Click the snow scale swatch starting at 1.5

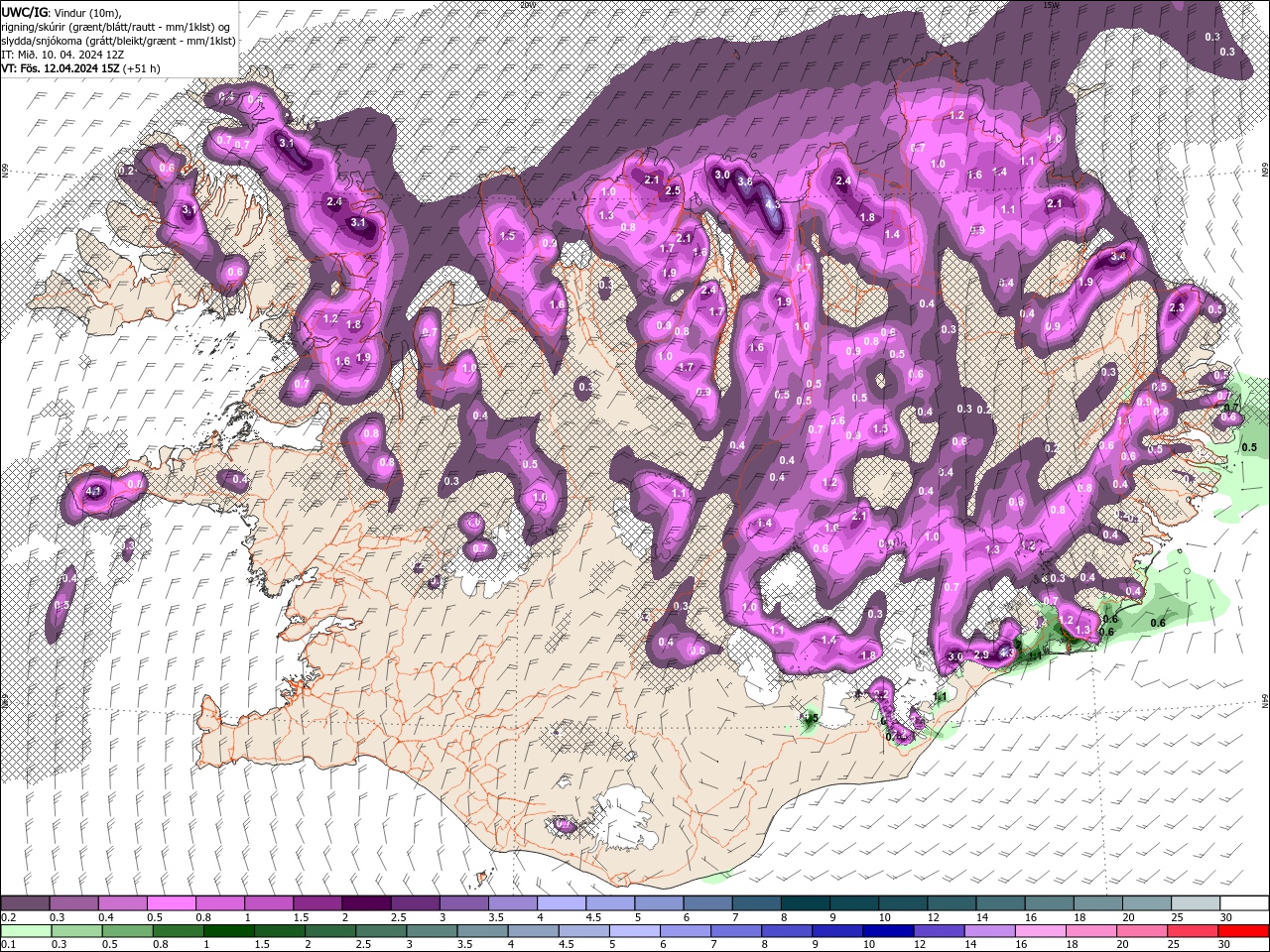click(317, 903)
